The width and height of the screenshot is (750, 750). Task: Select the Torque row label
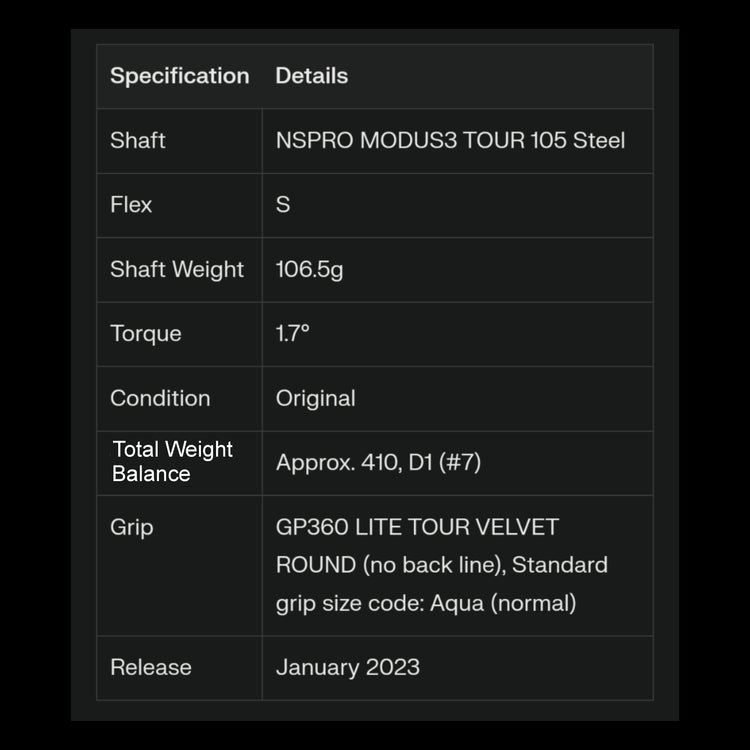146,334
